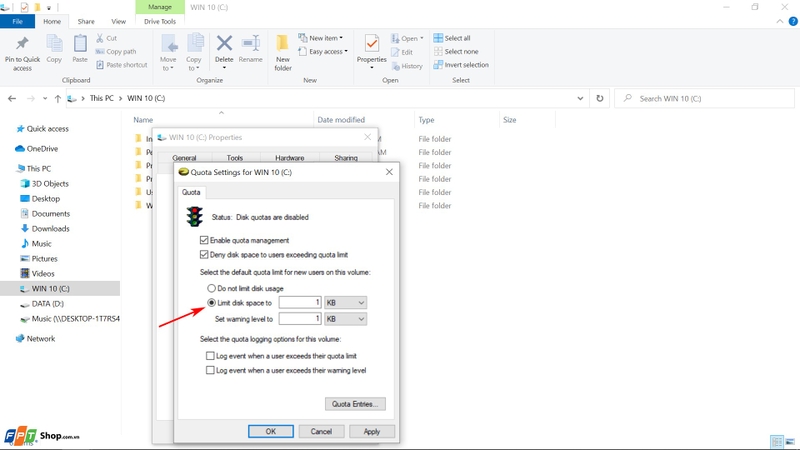Switch to the View ribbon tab
The height and width of the screenshot is (450, 800).
pyautogui.click(x=118, y=21)
